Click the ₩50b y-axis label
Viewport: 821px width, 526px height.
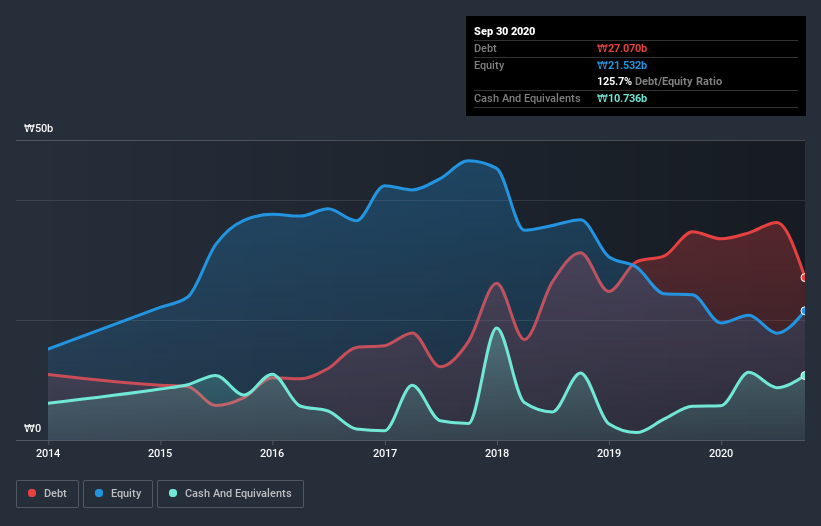38,129
